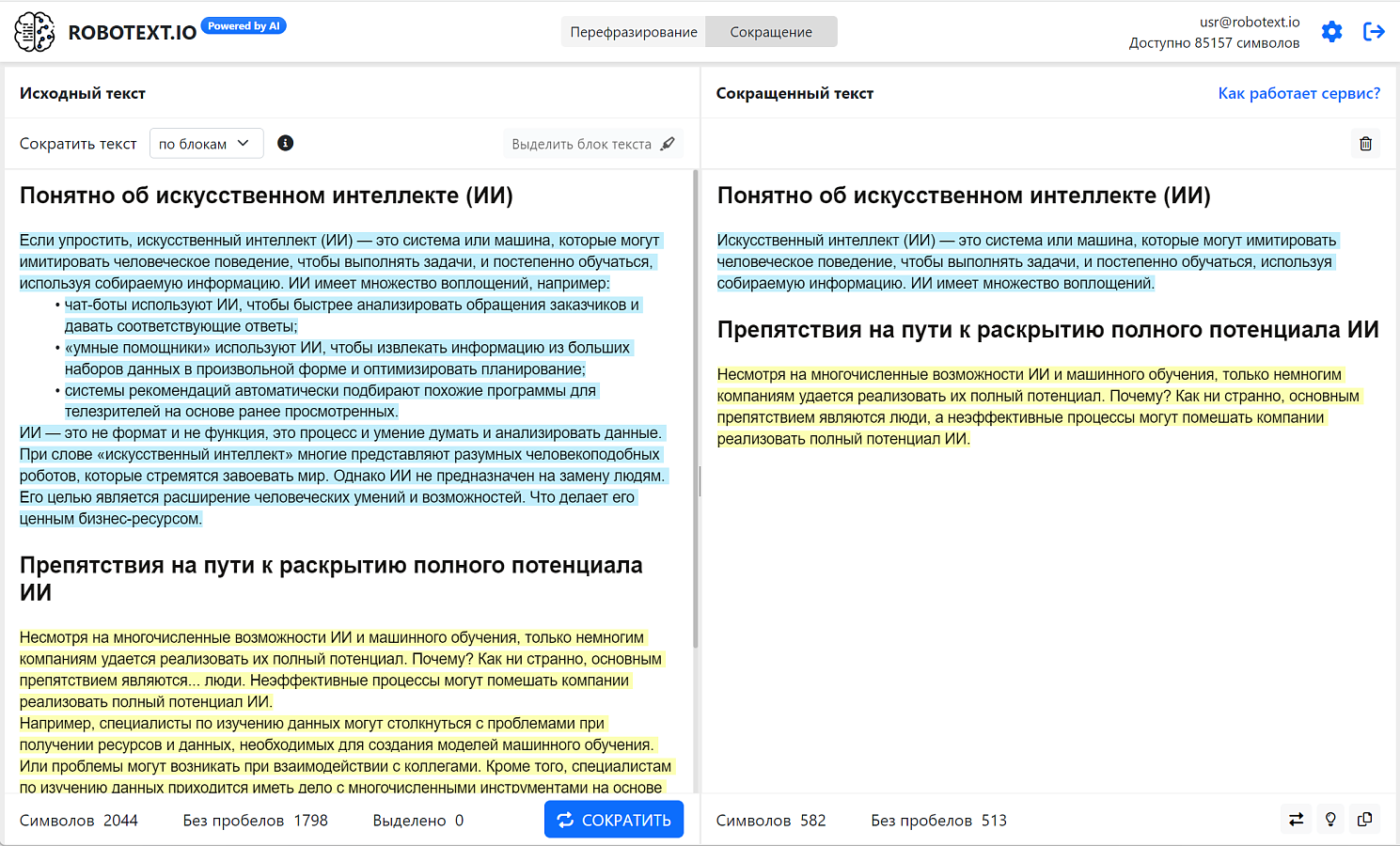Click 'Без пробелов 513' counter

tap(938, 821)
